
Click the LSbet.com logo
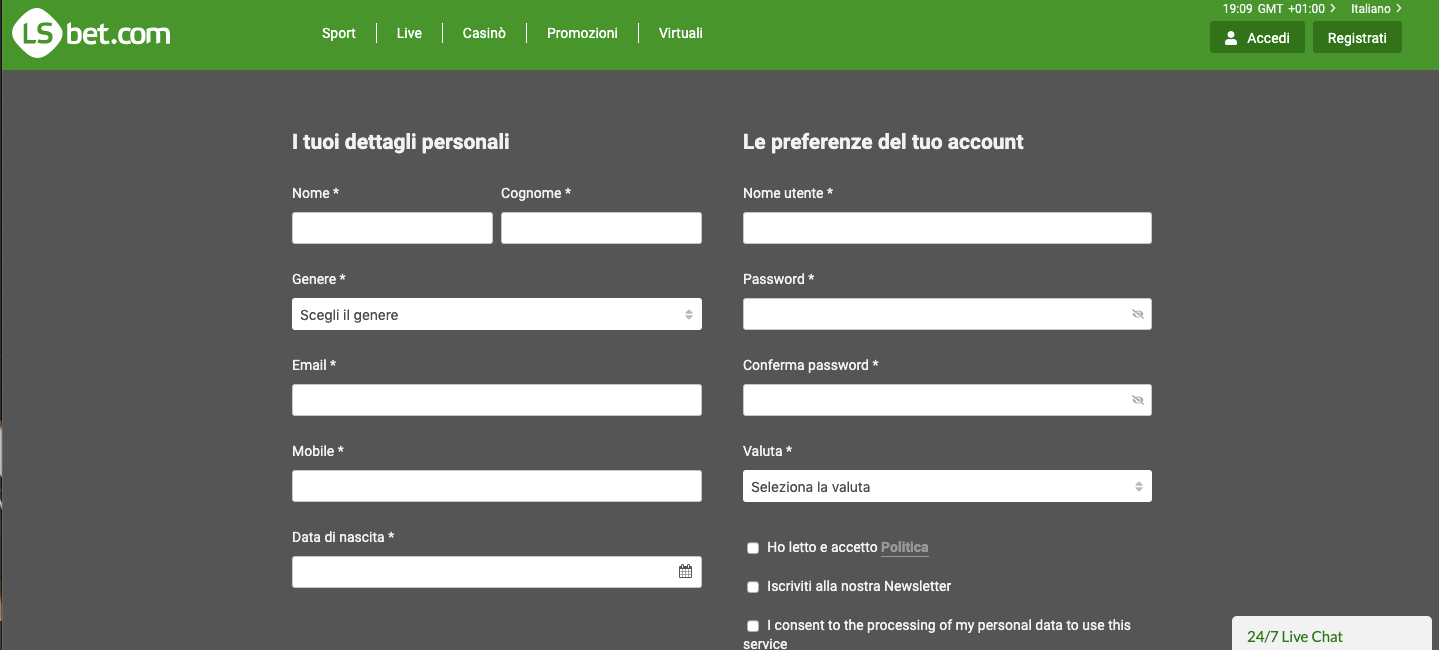[90, 32]
